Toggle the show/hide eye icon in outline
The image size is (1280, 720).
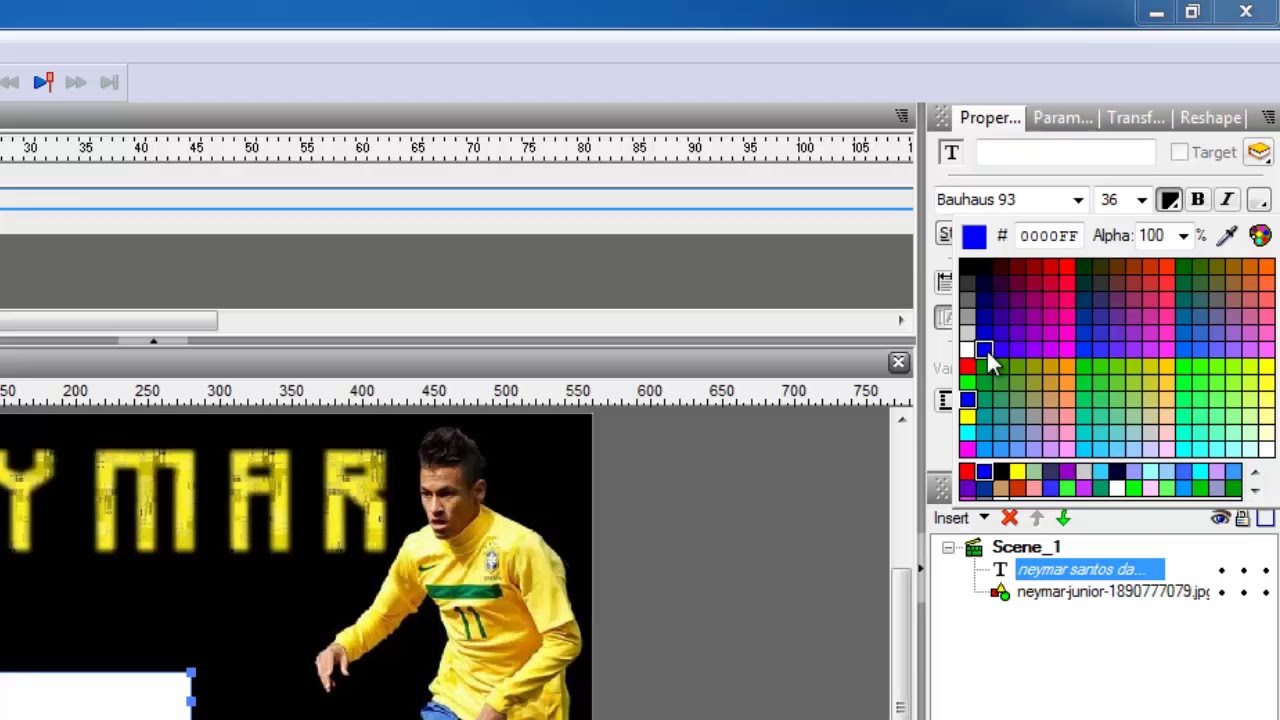(x=1220, y=518)
